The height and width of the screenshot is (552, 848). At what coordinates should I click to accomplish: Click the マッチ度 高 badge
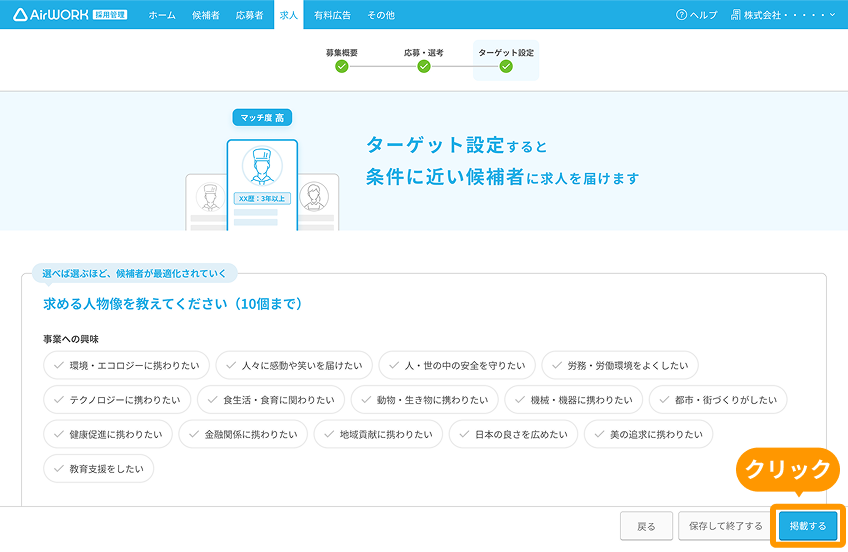tap(262, 117)
